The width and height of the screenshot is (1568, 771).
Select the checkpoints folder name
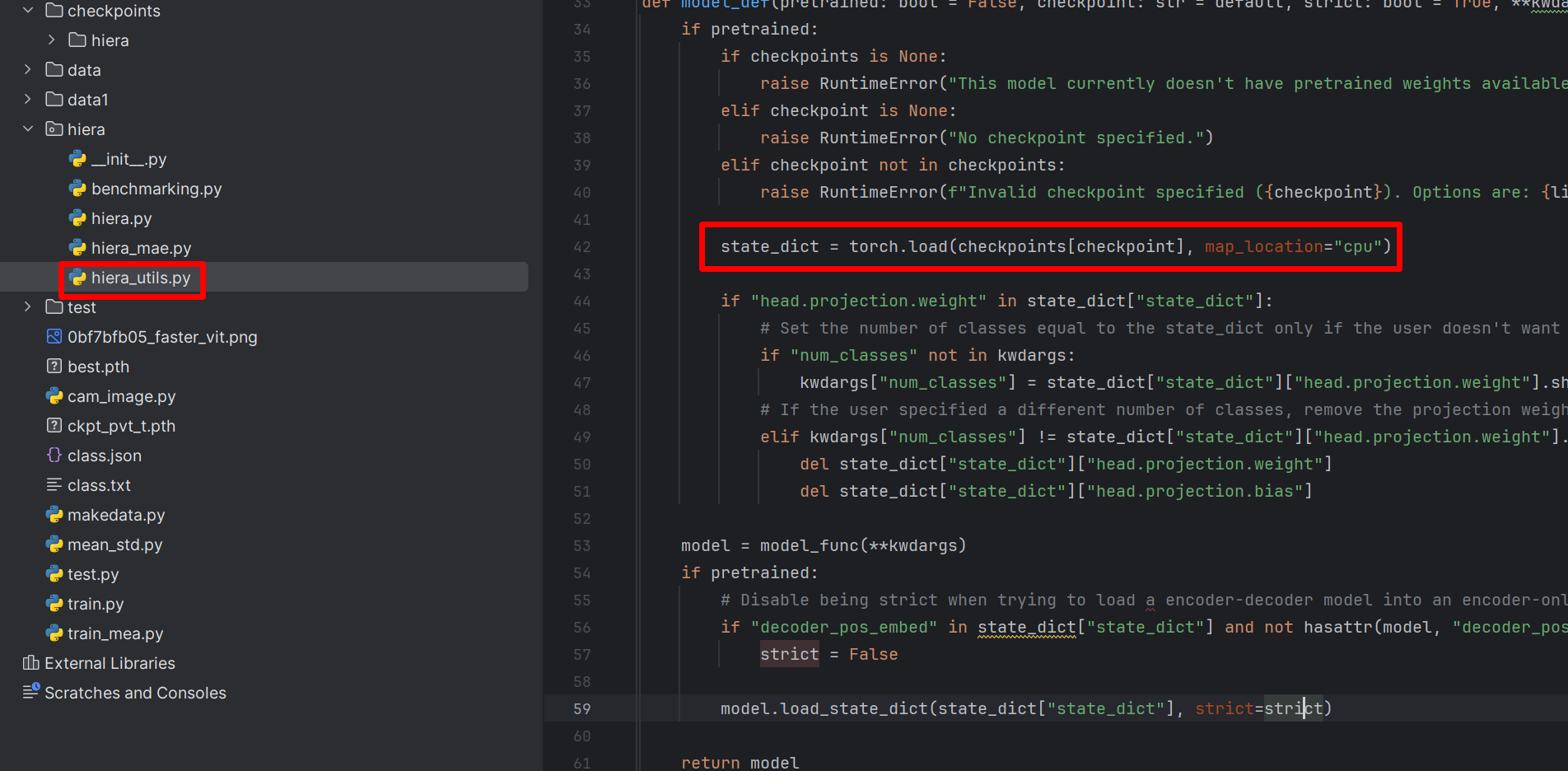(114, 11)
